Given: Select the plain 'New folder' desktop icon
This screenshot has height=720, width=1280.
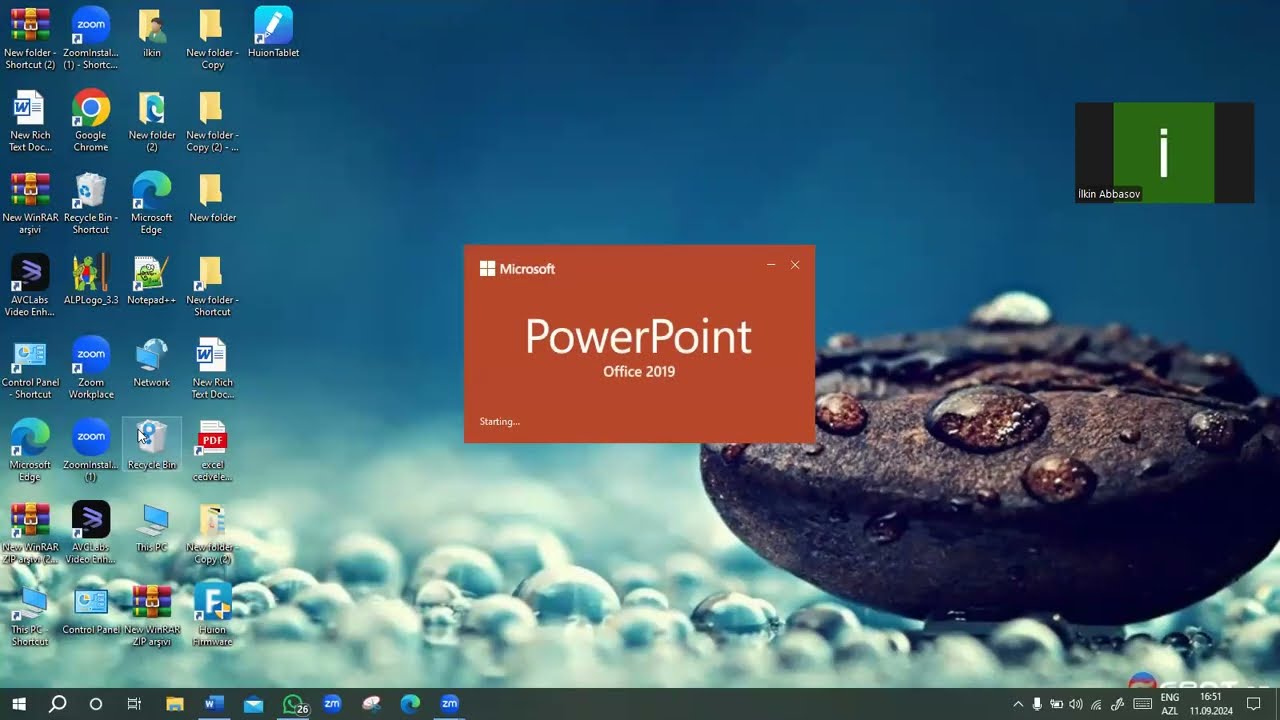Looking at the screenshot, I should [x=212, y=198].
